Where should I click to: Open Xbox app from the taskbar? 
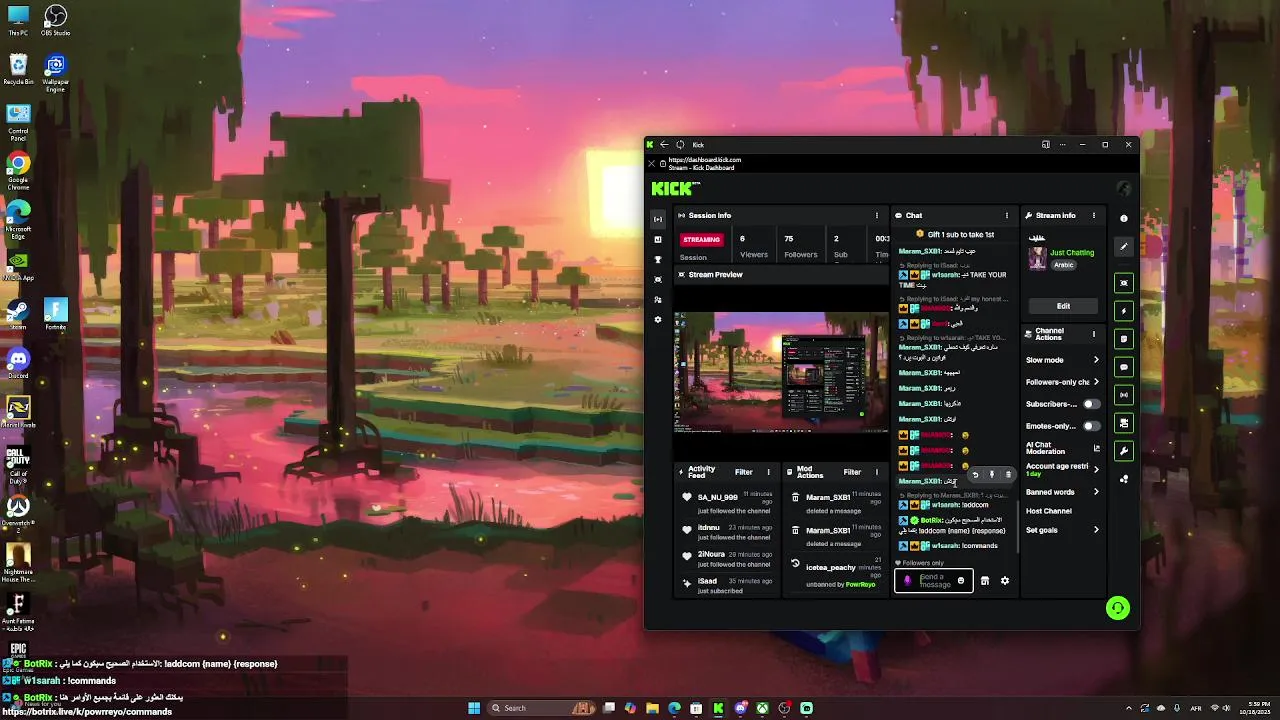point(762,708)
